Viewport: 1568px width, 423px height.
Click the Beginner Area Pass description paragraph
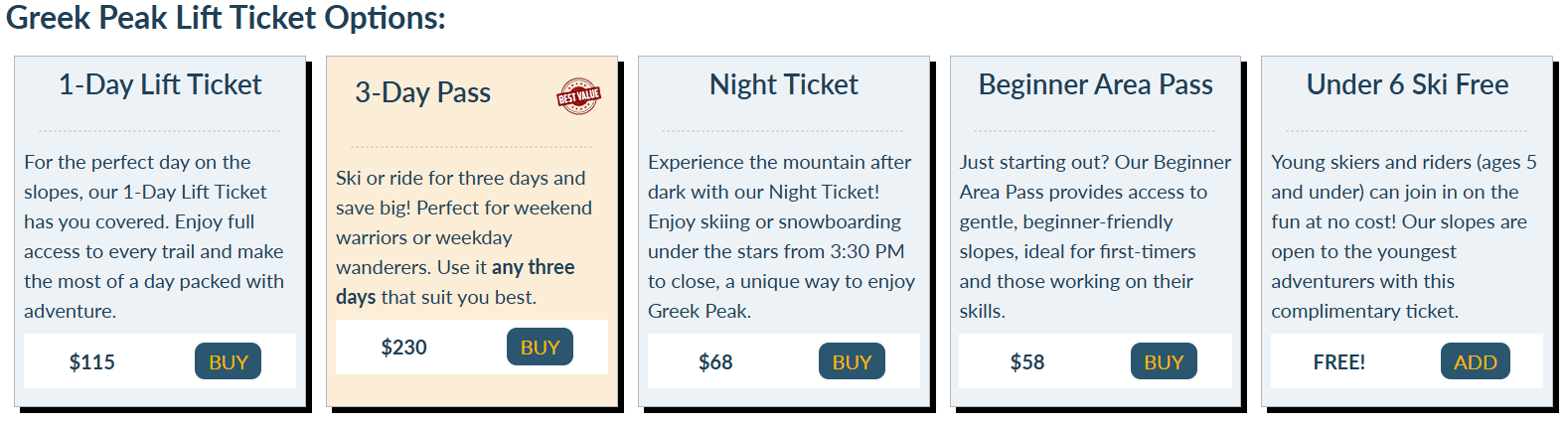tap(1095, 236)
